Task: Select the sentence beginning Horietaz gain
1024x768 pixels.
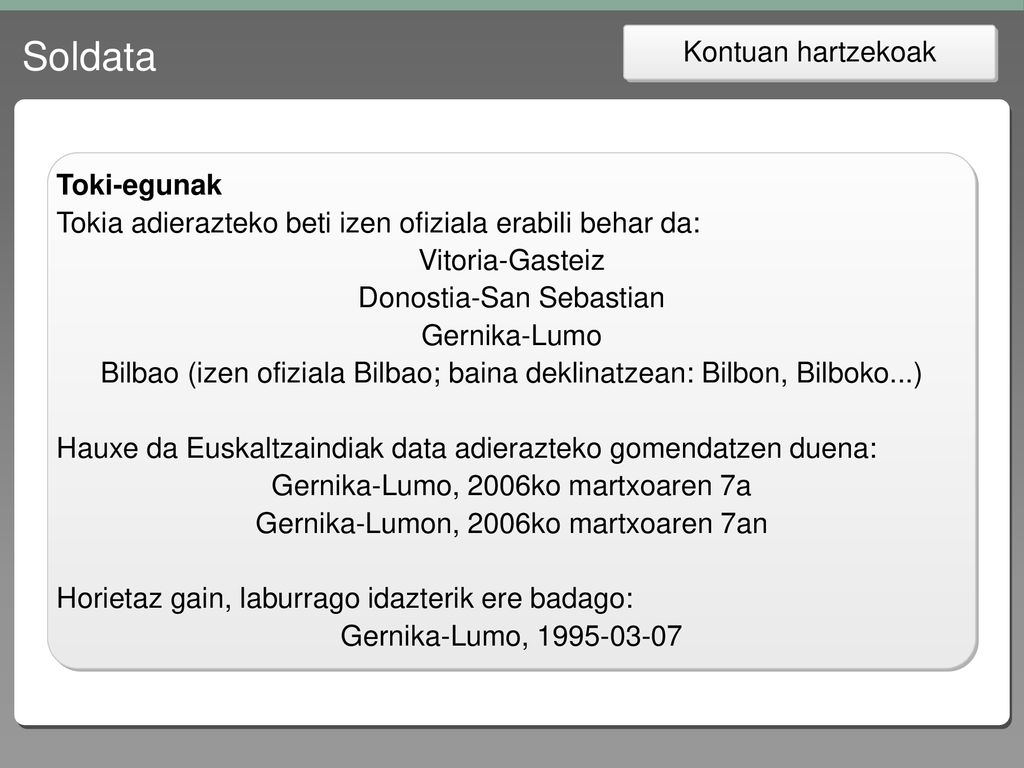Action: 345,599
